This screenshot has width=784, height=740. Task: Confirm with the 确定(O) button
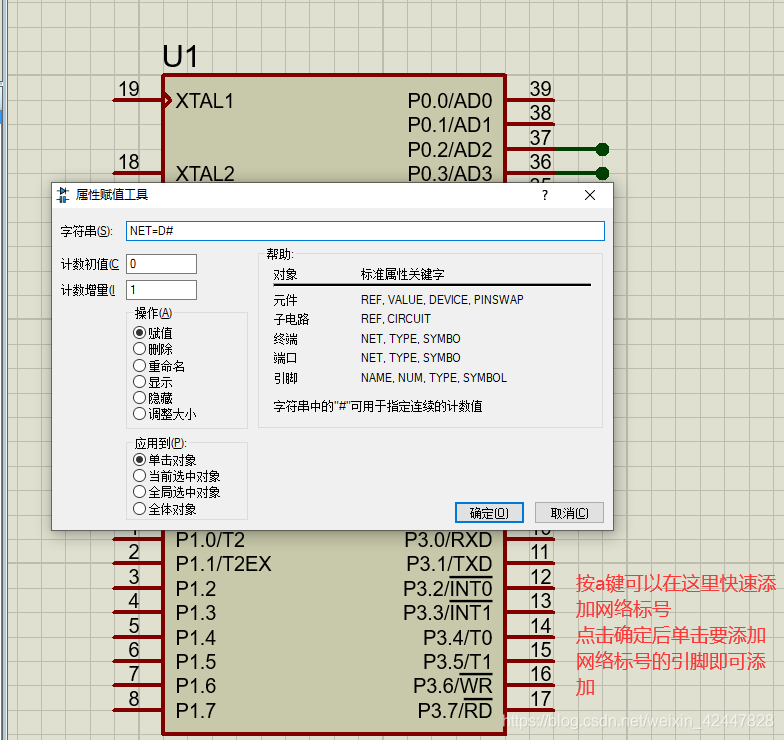click(x=489, y=512)
